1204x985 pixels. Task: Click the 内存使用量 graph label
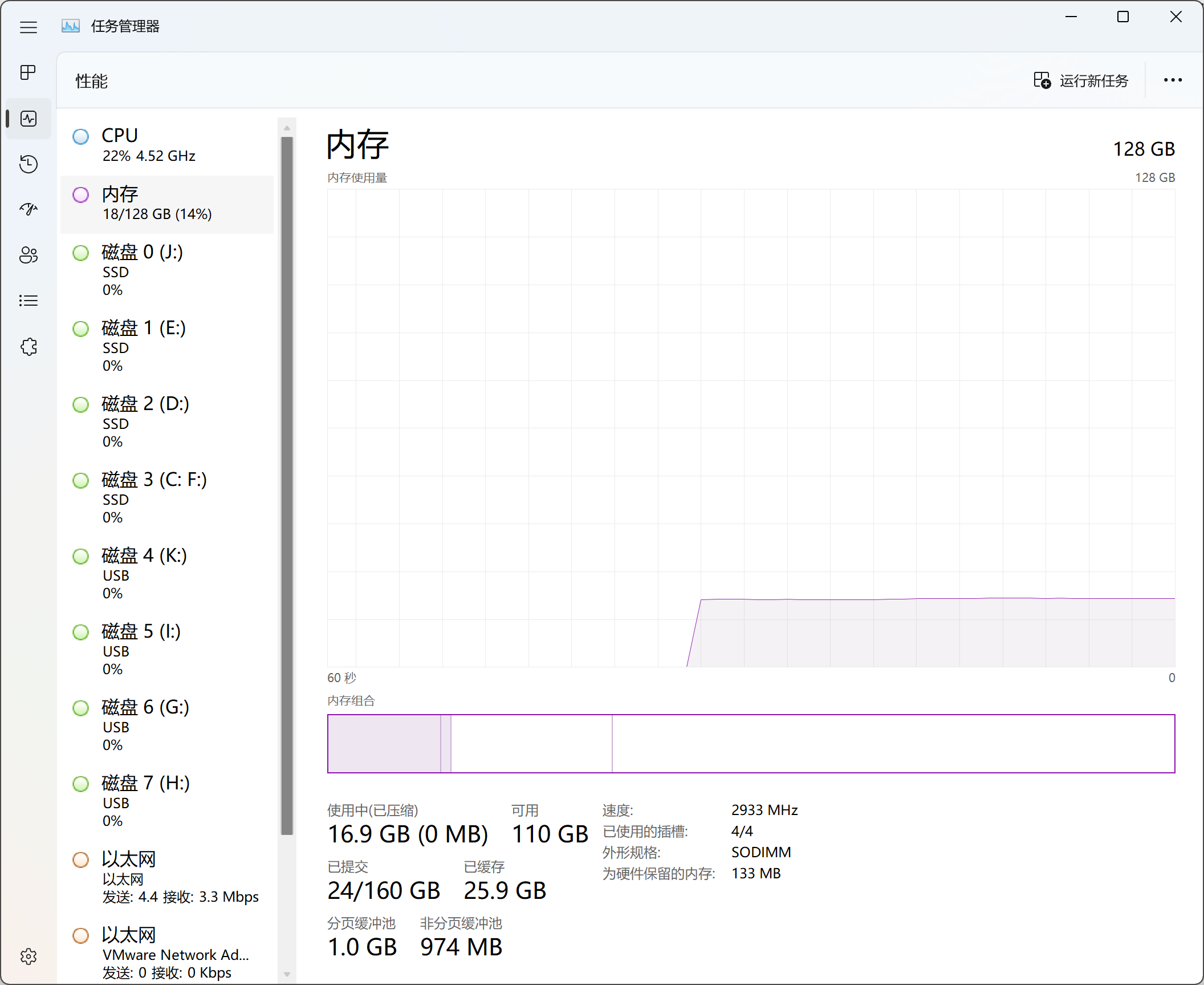point(357,178)
